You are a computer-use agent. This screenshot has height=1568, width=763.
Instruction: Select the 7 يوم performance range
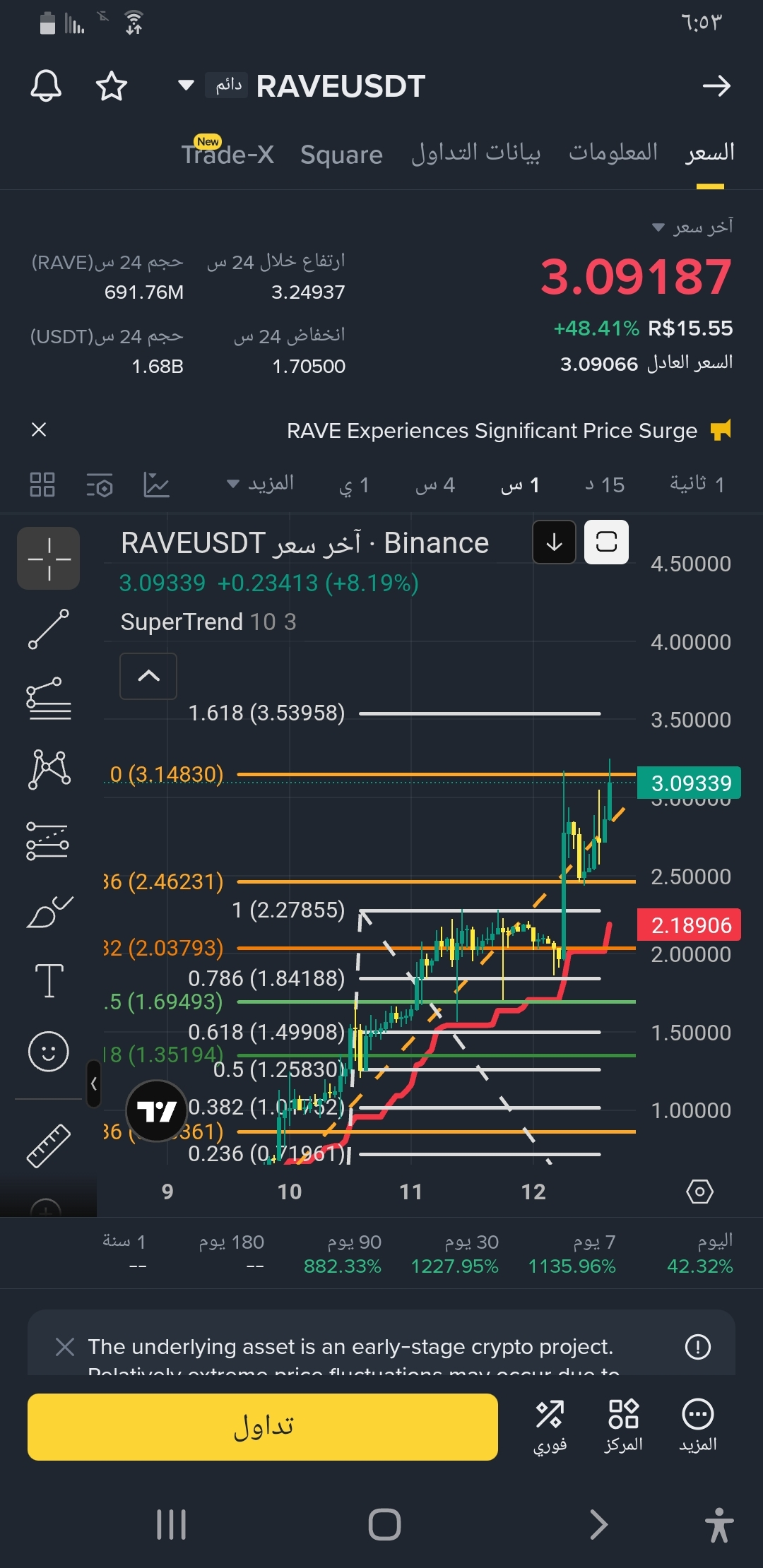pos(572,1253)
